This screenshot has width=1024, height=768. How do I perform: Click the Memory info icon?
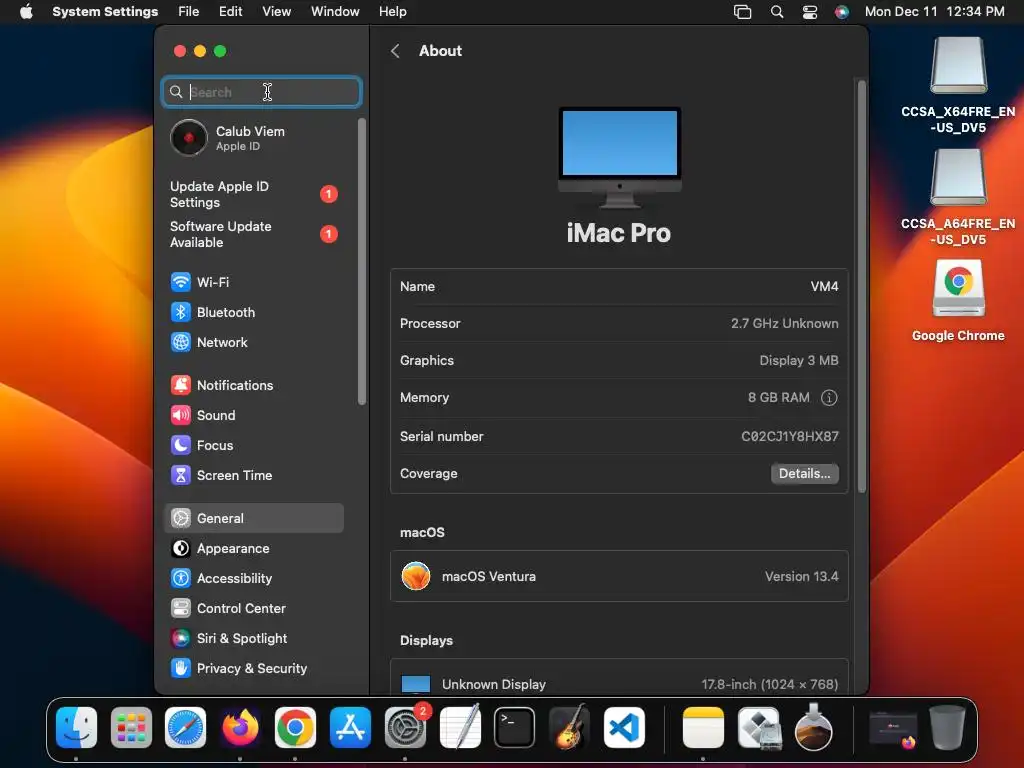pos(829,398)
